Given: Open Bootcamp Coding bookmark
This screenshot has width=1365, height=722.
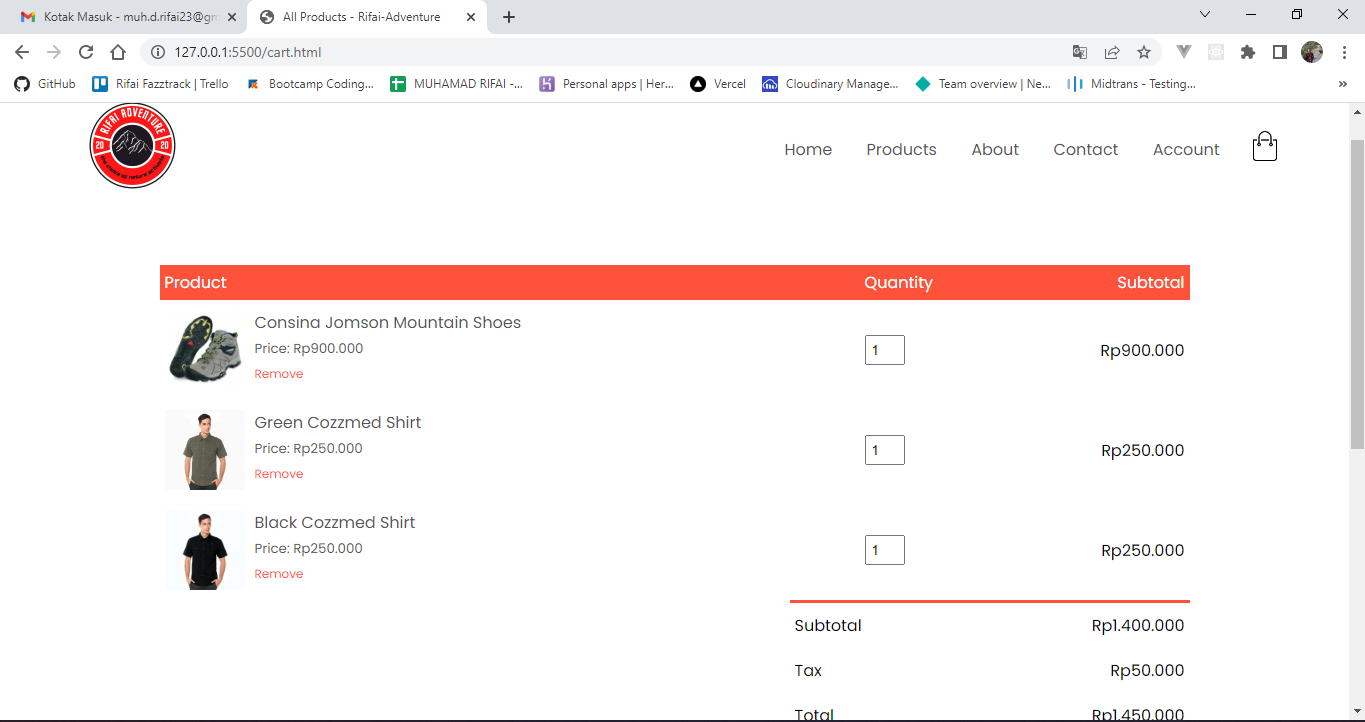Looking at the screenshot, I should point(310,84).
